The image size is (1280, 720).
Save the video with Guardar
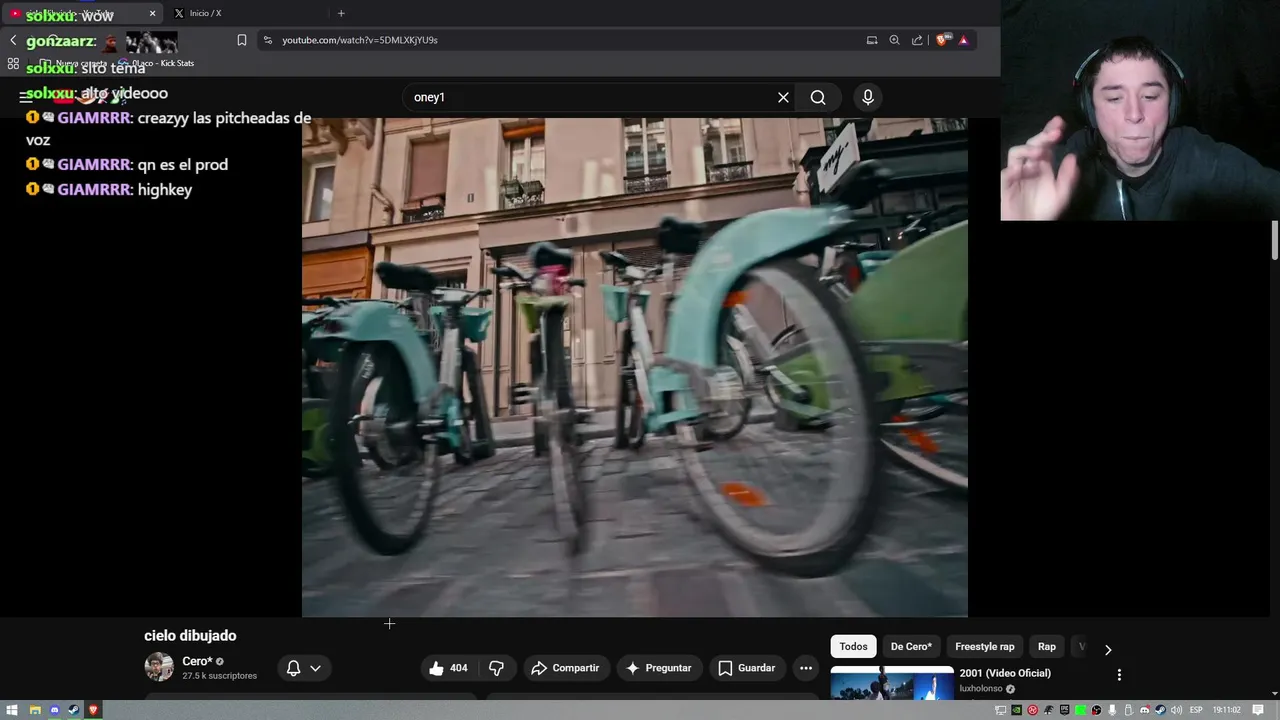[x=747, y=668]
